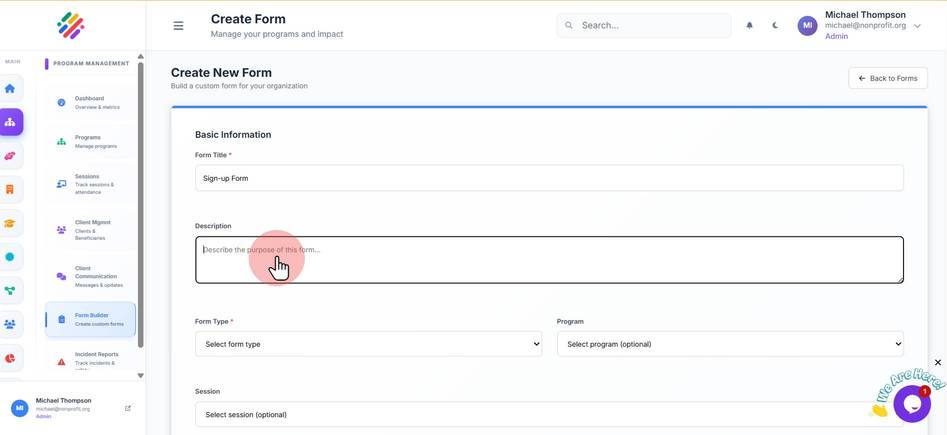947x435 pixels.
Task: Open Client Mgmnt sidebar item
Action: point(91,230)
